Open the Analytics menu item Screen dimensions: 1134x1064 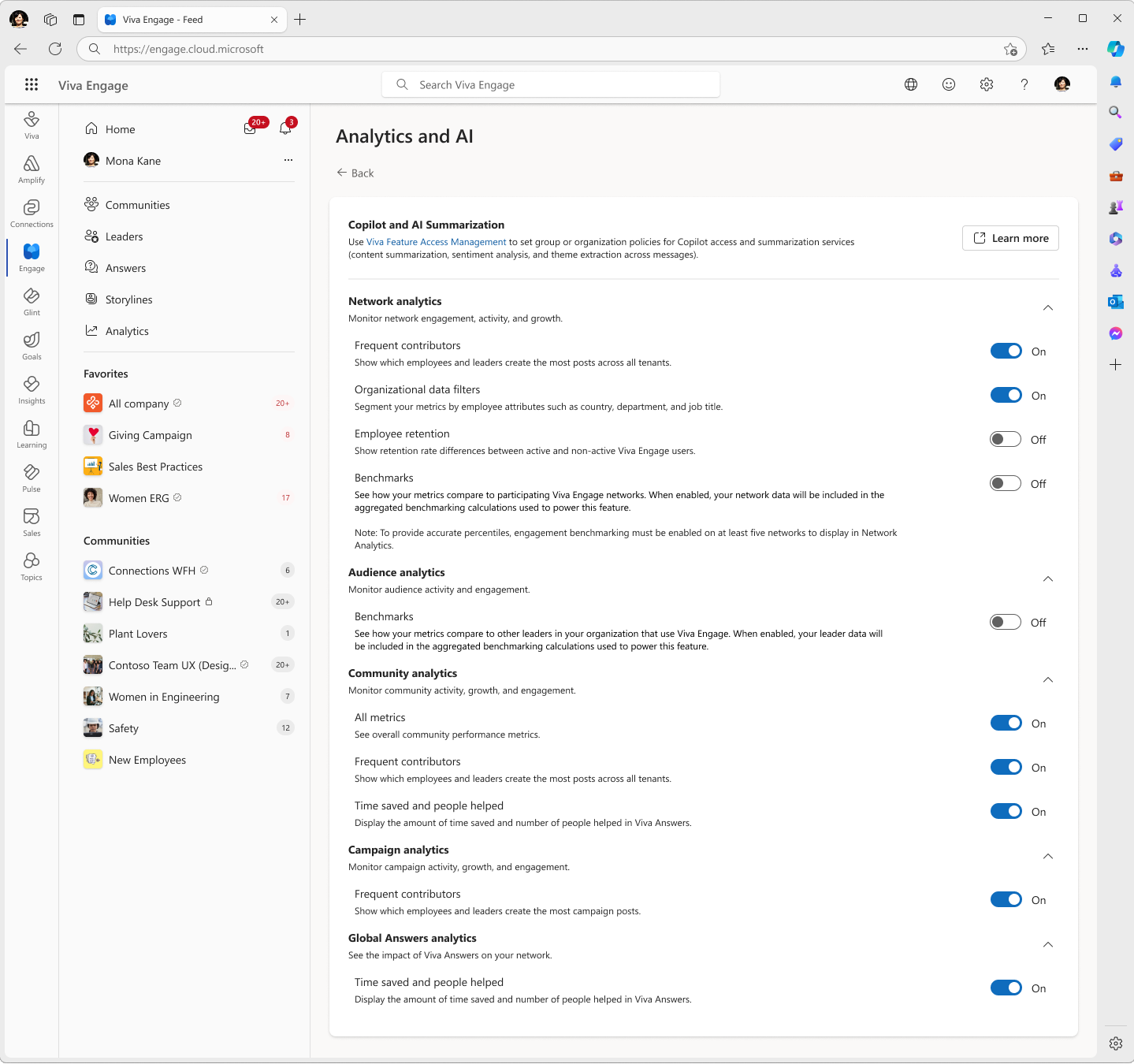(127, 330)
